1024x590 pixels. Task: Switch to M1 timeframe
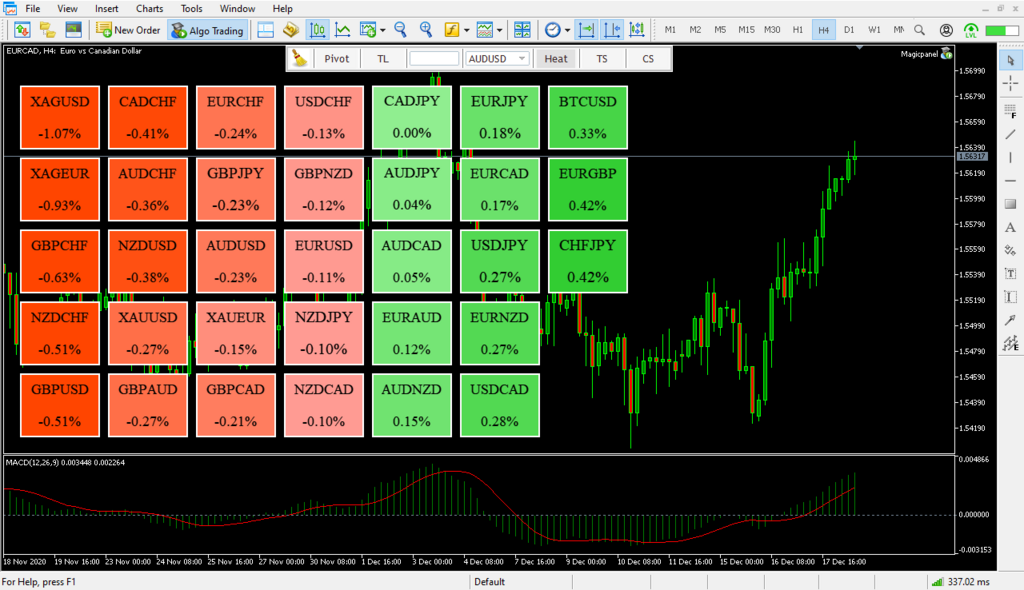tap(670, 30)
